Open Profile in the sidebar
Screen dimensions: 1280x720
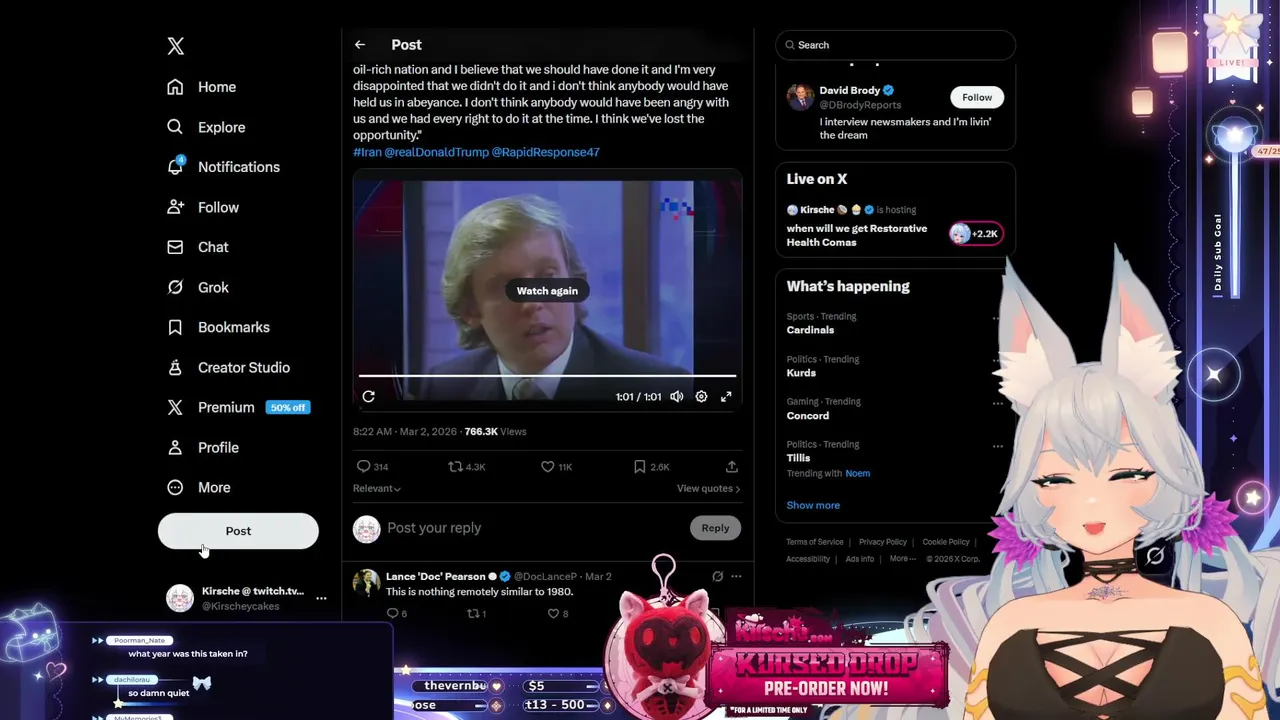204,447
